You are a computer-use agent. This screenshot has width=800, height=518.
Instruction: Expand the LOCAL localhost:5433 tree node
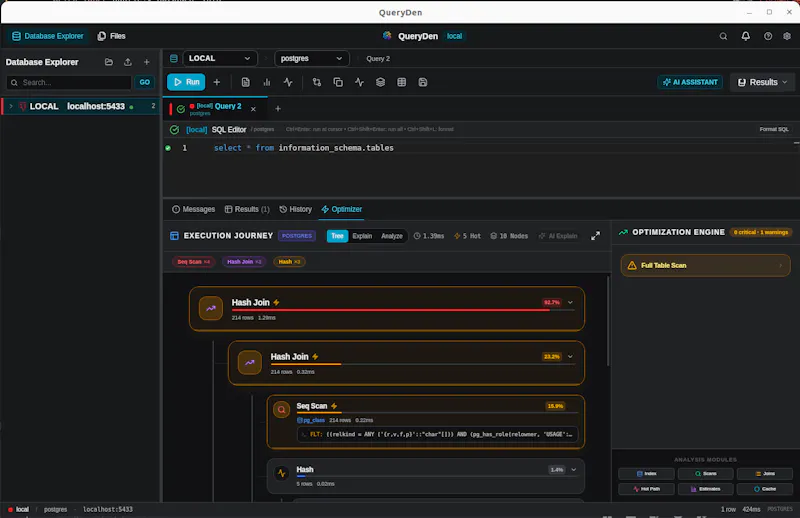(x=11, y=106)
